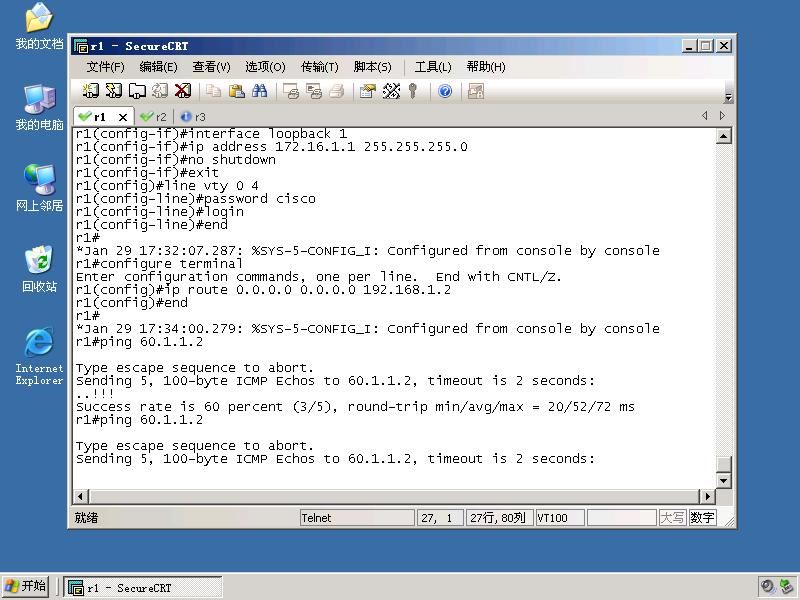Open the 传输(T) menu

(x=320, y=67)
